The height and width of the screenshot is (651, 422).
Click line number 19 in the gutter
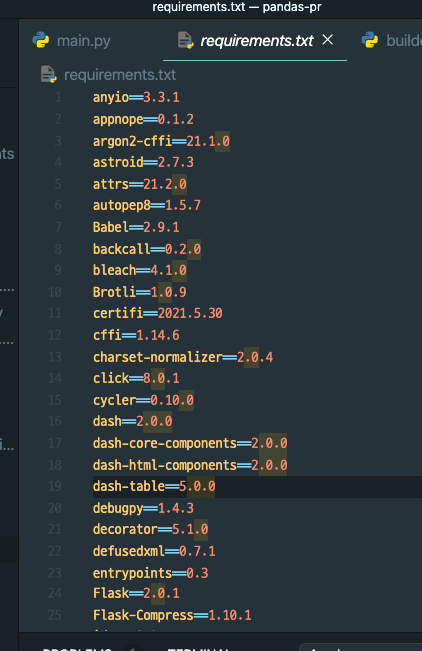pyautogui.click(x=54, y=486)
